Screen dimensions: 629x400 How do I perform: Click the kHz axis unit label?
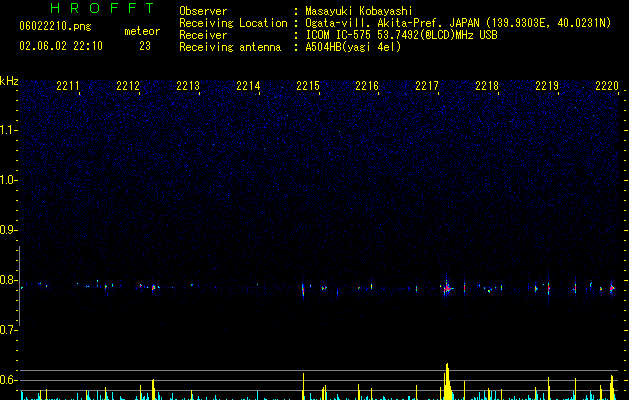9,81
